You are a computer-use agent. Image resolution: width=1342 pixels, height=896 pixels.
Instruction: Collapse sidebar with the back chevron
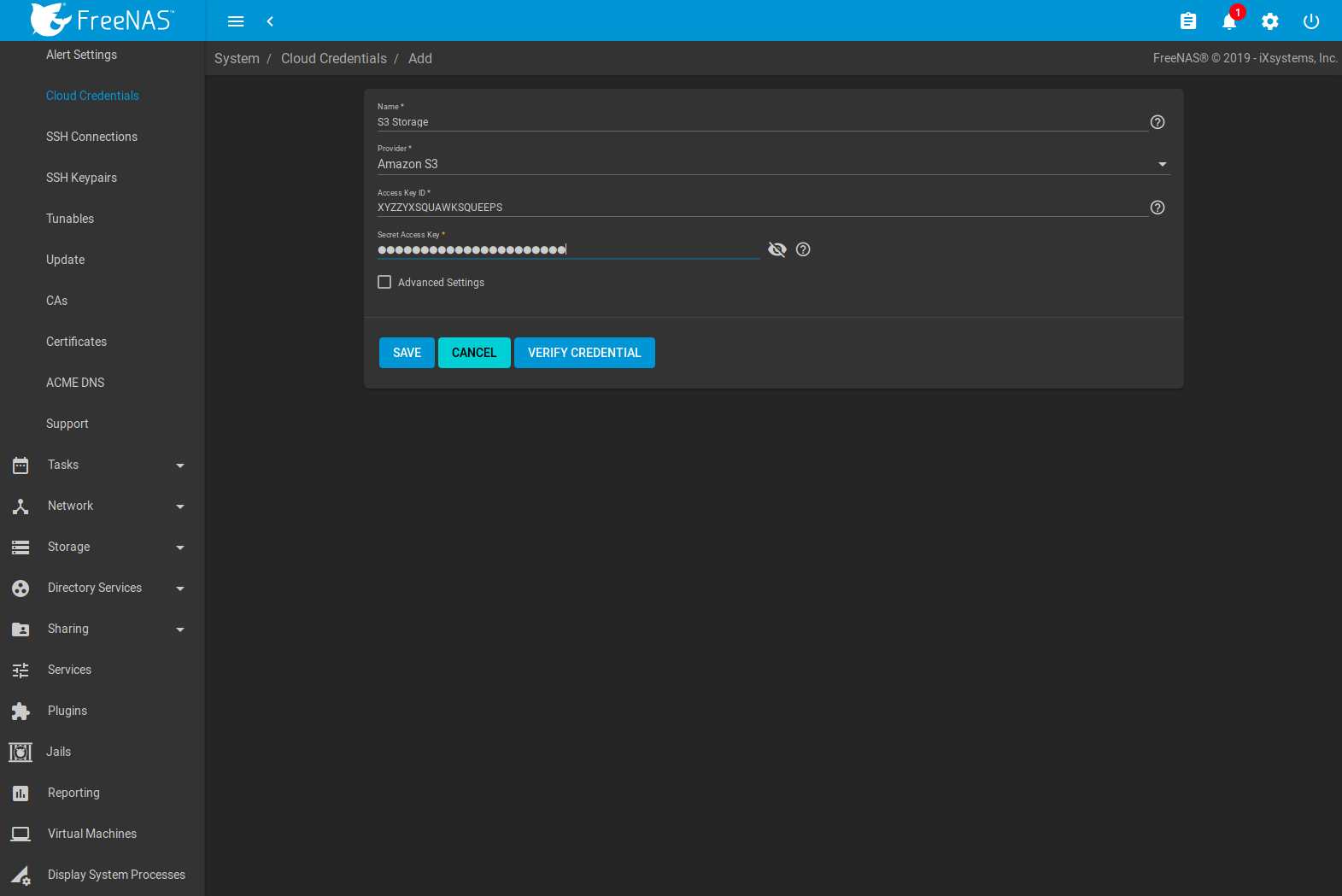coord(270,21)
